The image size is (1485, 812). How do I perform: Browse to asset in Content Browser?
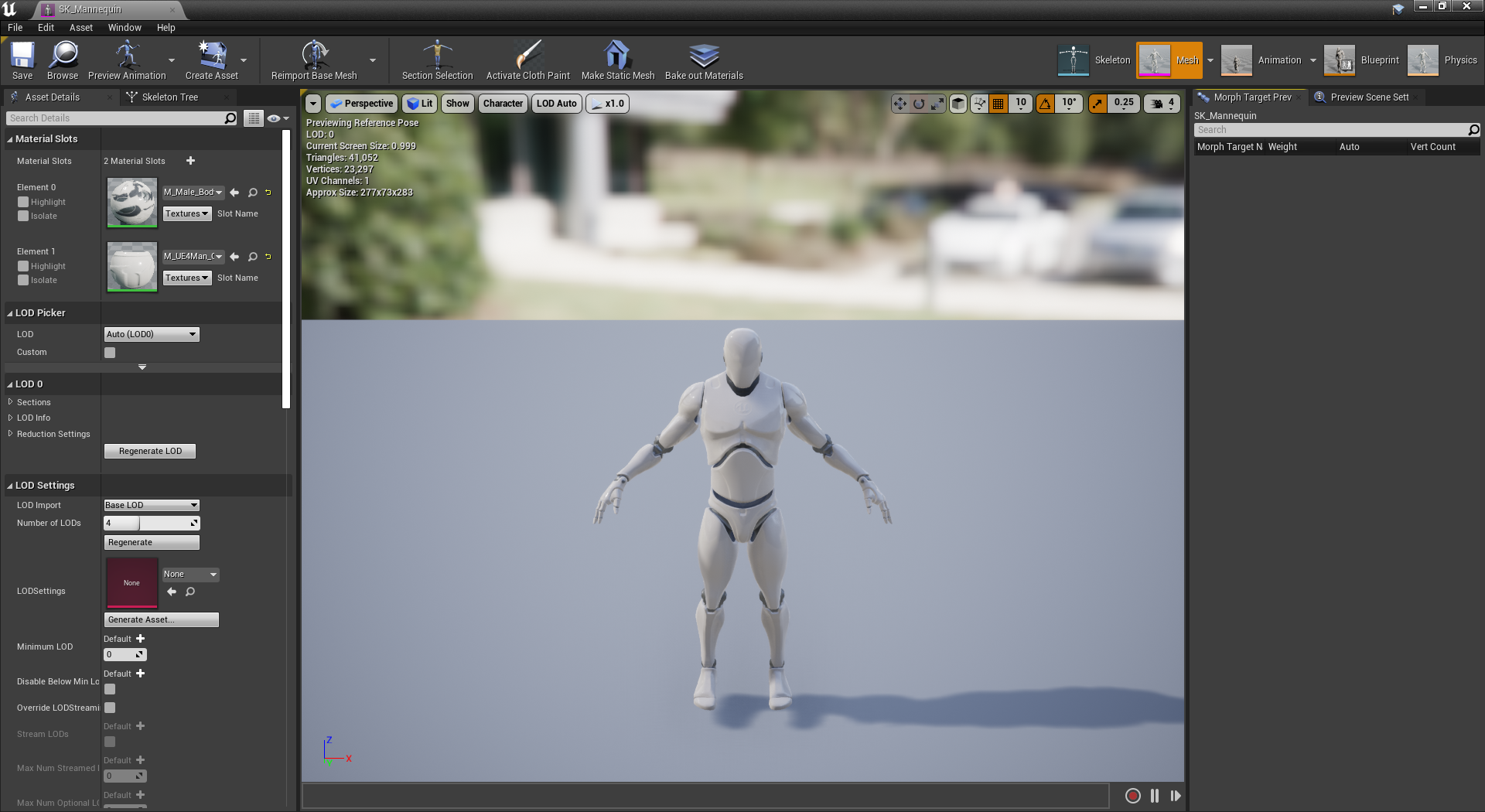point(63,60)
